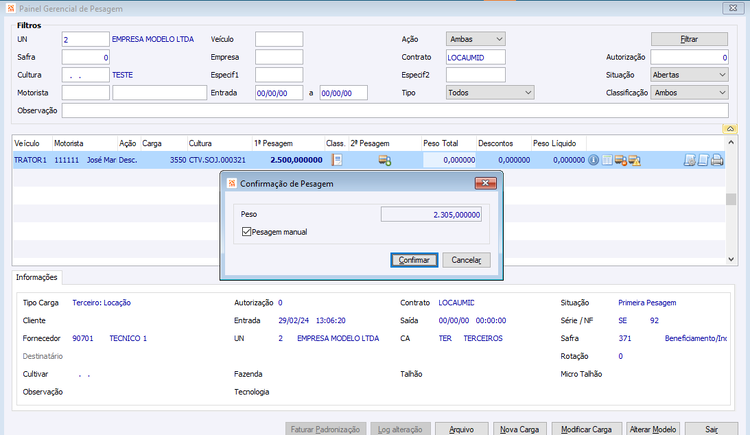Click the Sair button
Viewport: 750px width, 435px height.
point(711,429)
